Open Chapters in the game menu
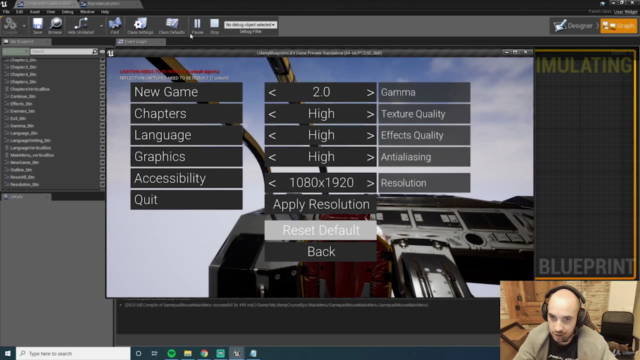 coord(186,113)
